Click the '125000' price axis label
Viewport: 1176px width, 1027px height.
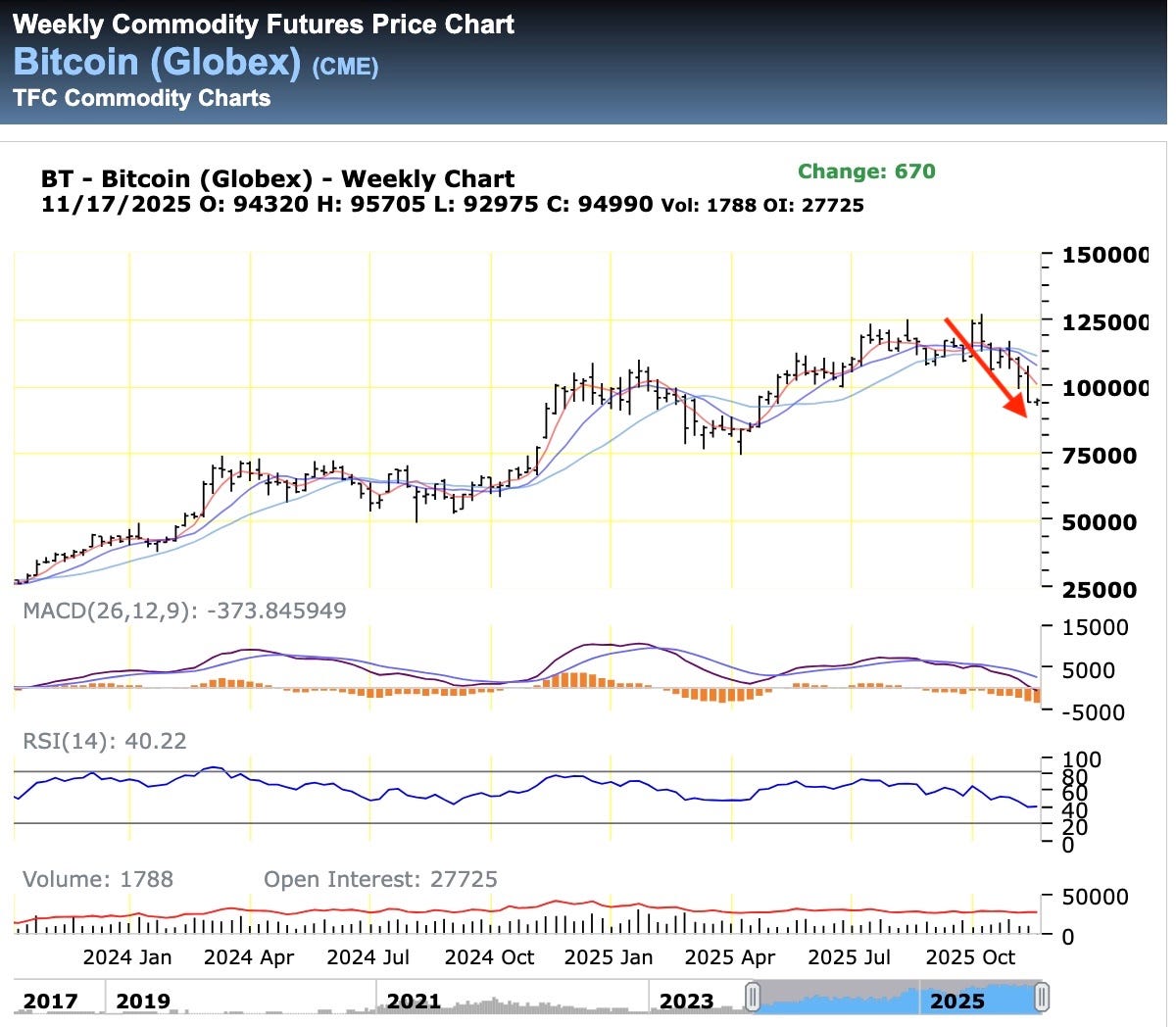pyautogui.click(x=1106, y=322)
